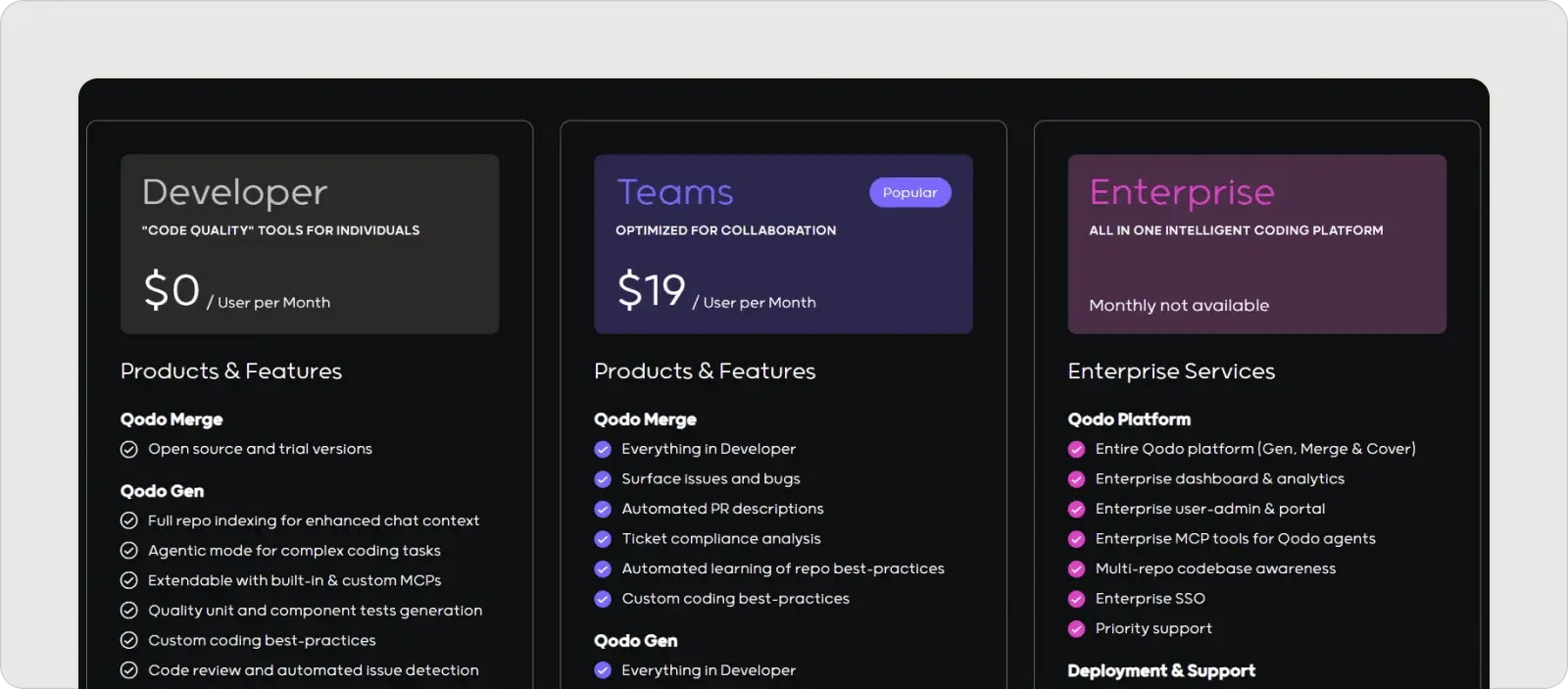Click 'Agentic mode for complex coding tasks'
Image resolution: width=1568 pixels, height=689 pixels.
tap(294, 551)
